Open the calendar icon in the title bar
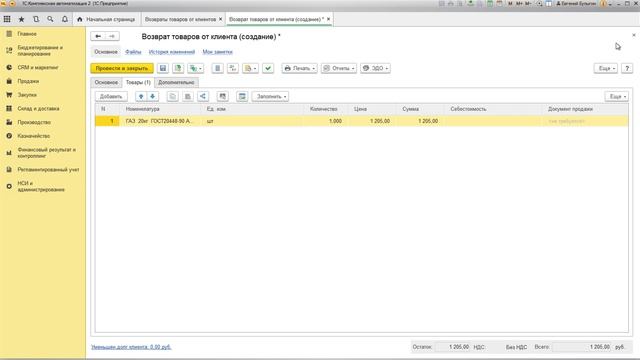Viewport: 640px width, 360px height. pos(499,3)
